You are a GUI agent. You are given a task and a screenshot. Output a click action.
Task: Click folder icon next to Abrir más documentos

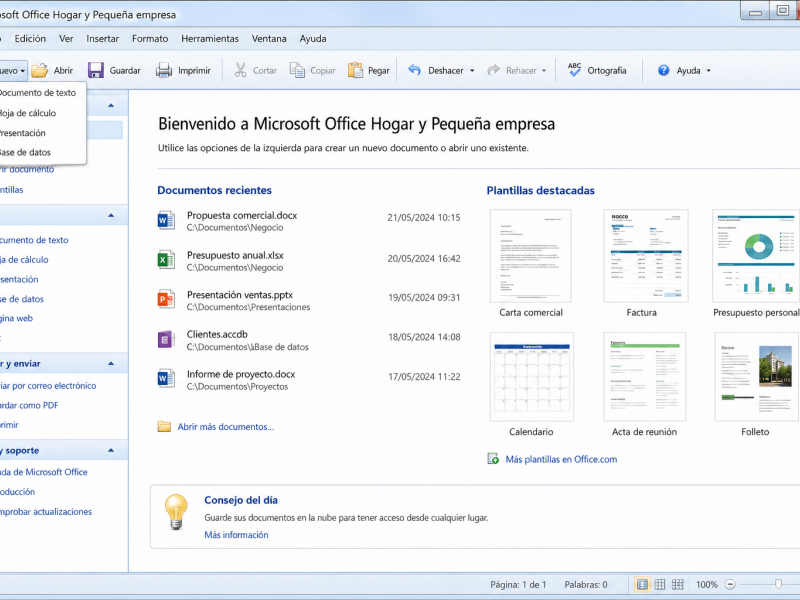click(x=164, y=427)
